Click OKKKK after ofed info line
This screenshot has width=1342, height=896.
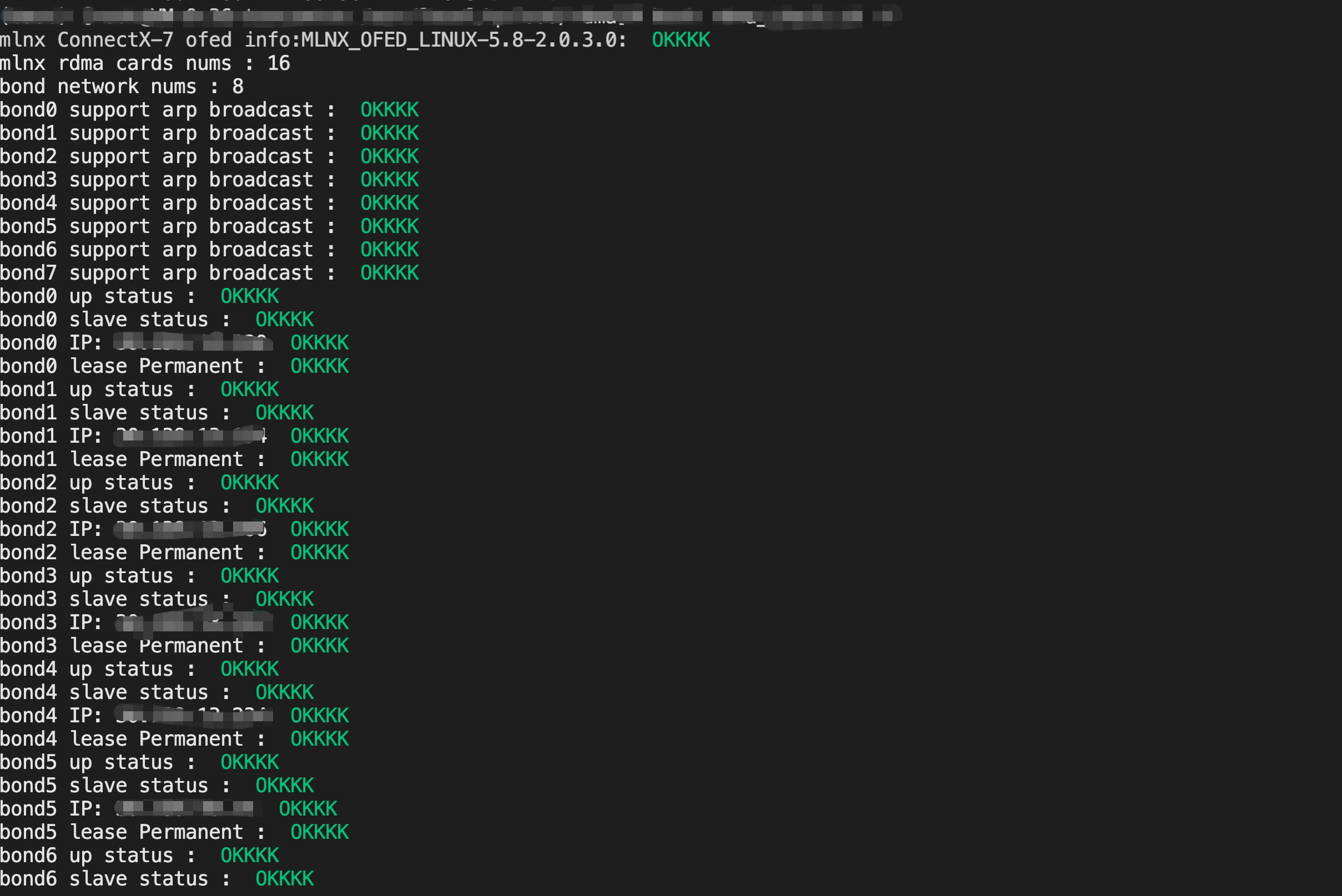(681, 40)
